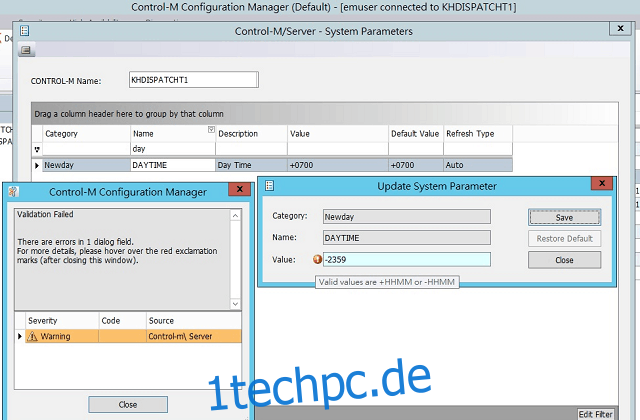Image resolution: width=640 pixels, height=420 pixels.
Task: Sort by the Category column header
Action: click(86, 133)
